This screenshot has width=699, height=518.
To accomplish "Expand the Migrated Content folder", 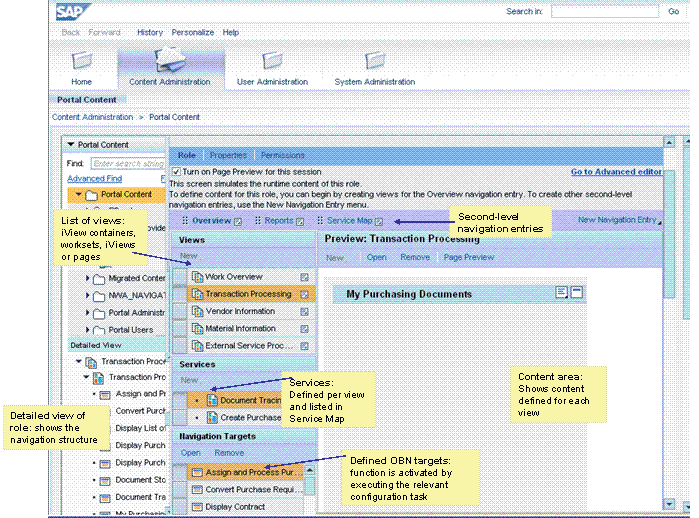I will click(x=87, y=278).
